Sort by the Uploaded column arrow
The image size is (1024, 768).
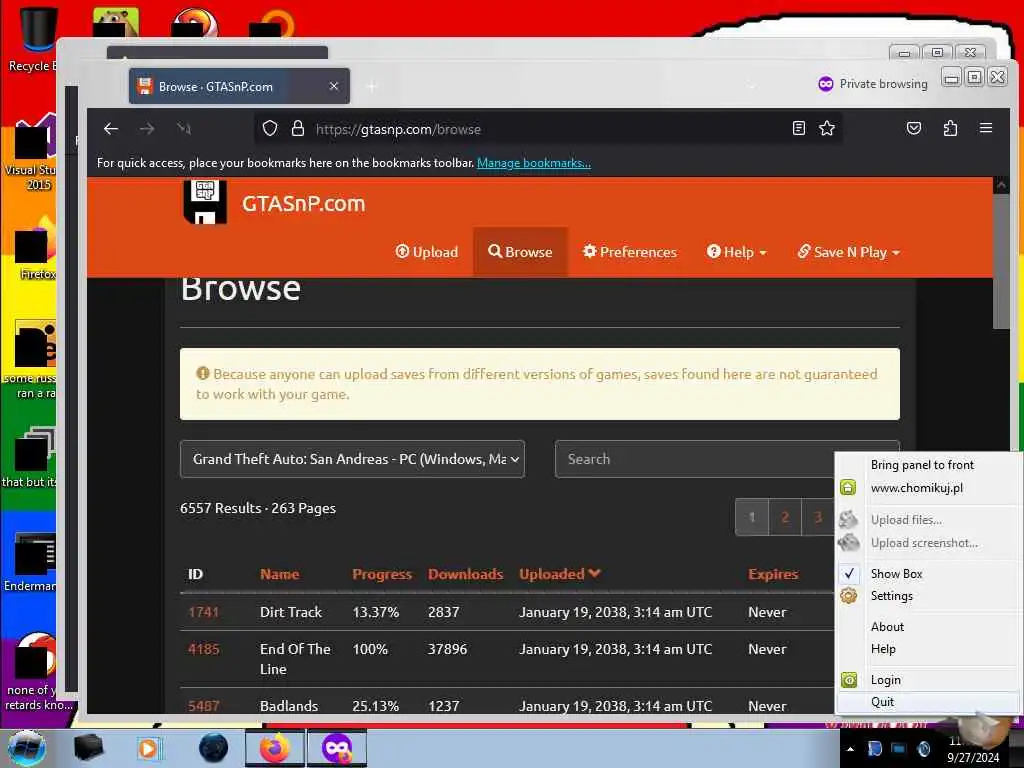point(594,573)
